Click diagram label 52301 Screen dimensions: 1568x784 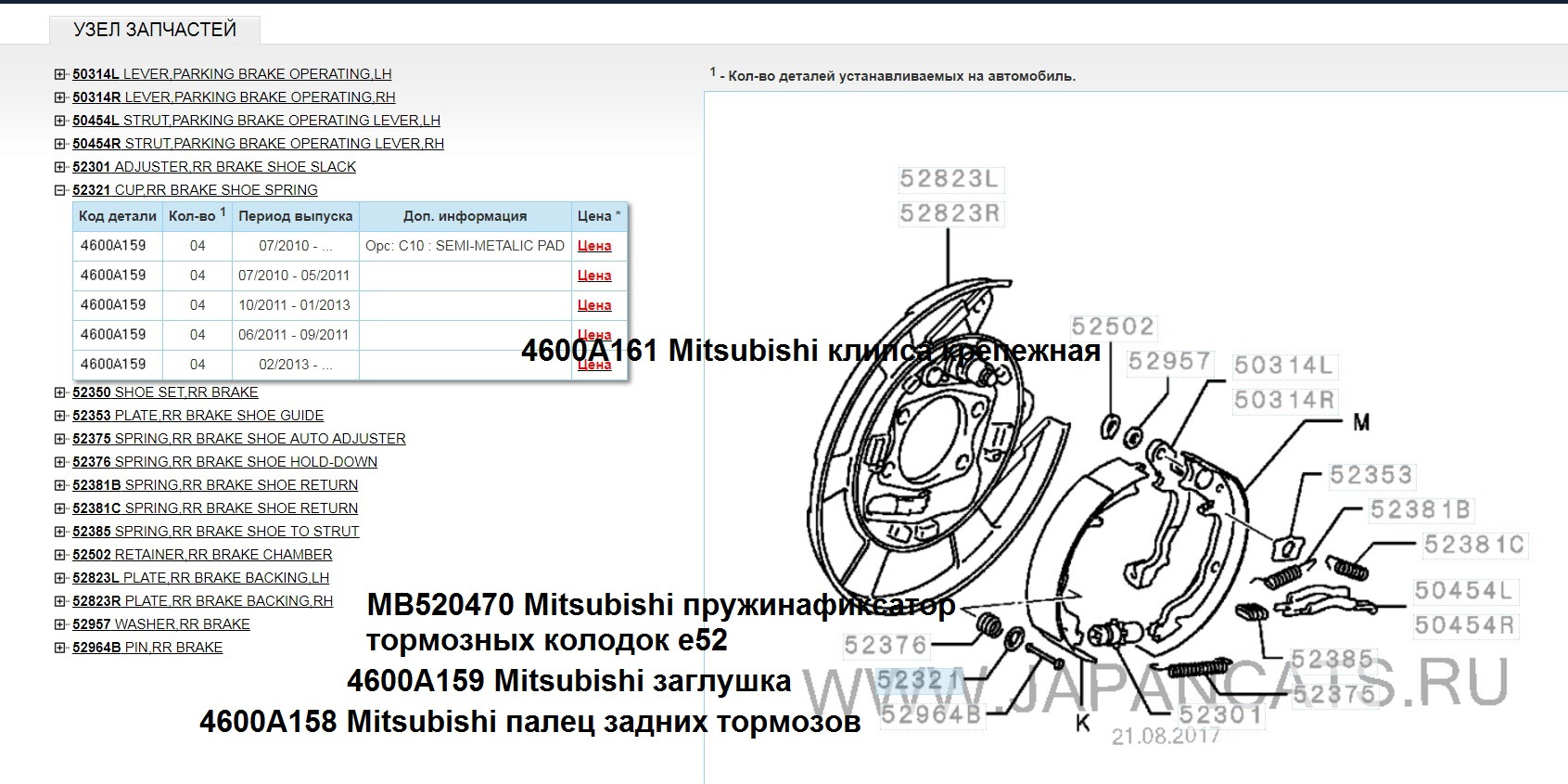(1220, 714)
